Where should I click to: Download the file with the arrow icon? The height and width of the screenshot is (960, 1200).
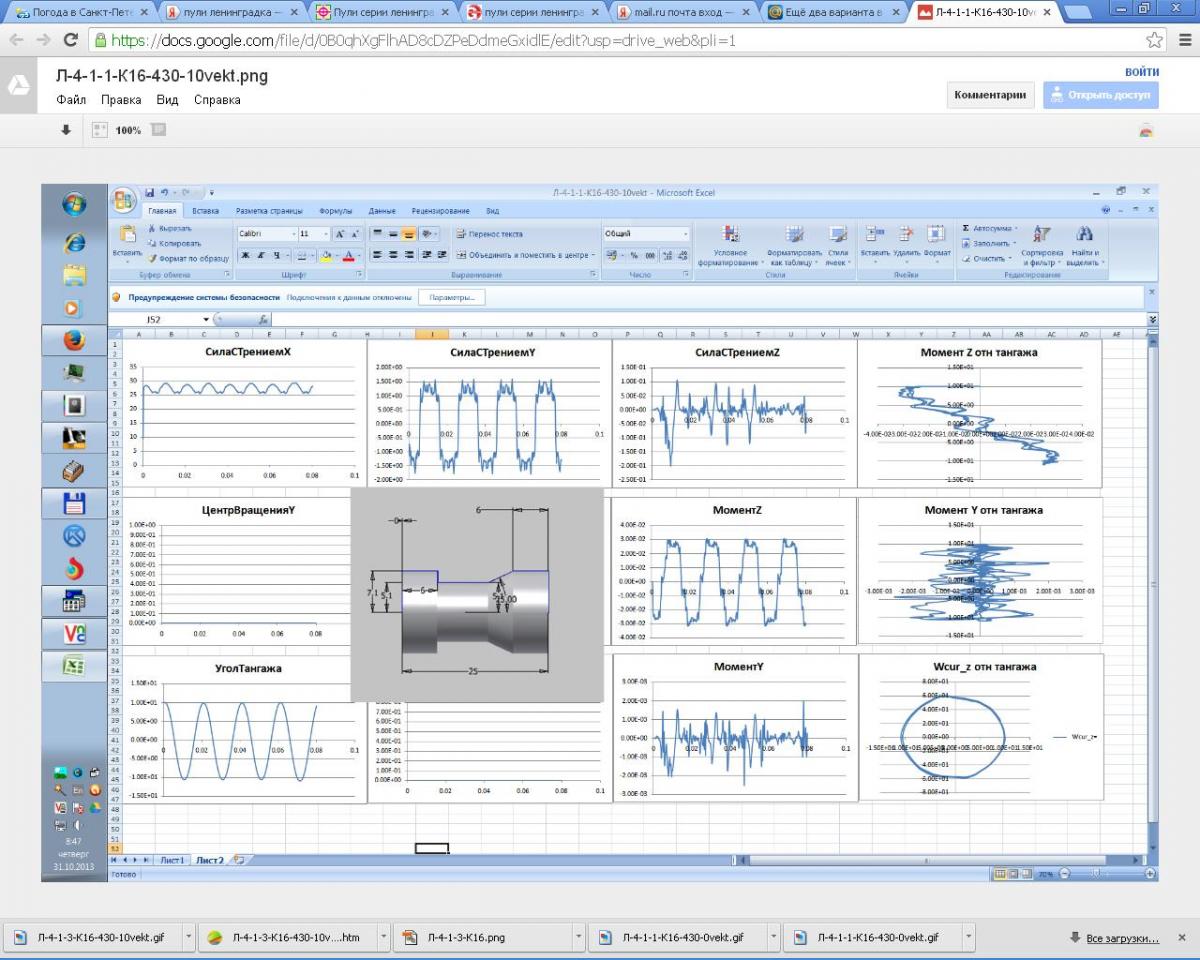pos(66,130)
